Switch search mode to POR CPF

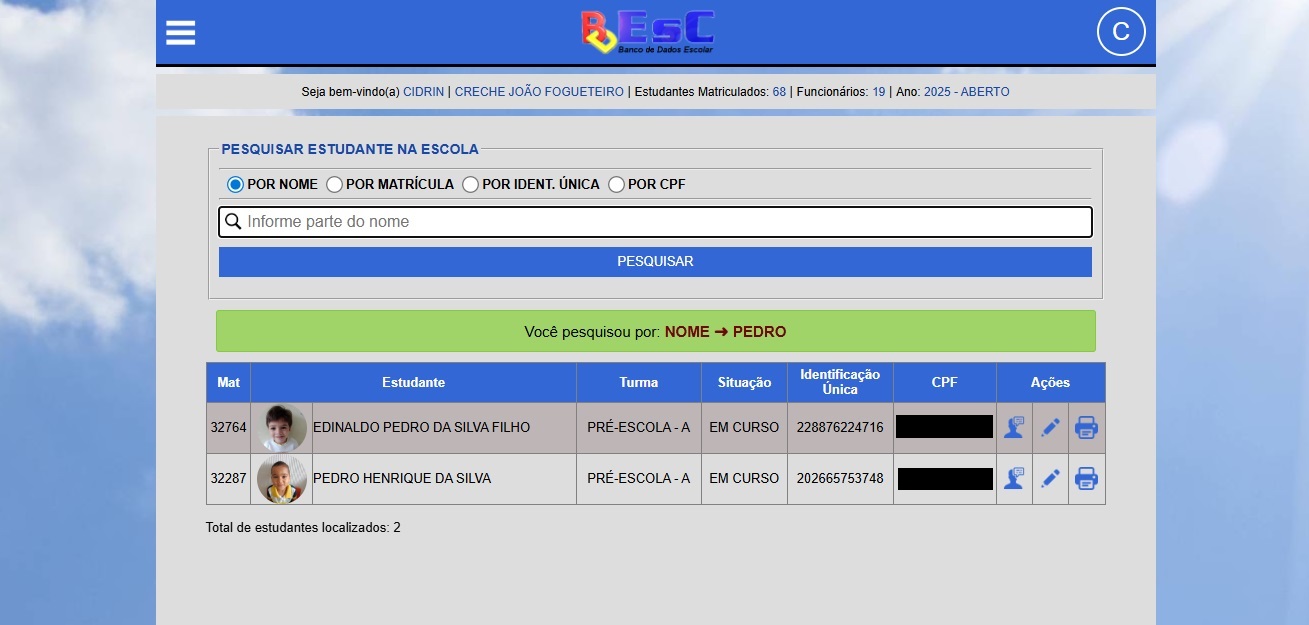tap(616, 184)
